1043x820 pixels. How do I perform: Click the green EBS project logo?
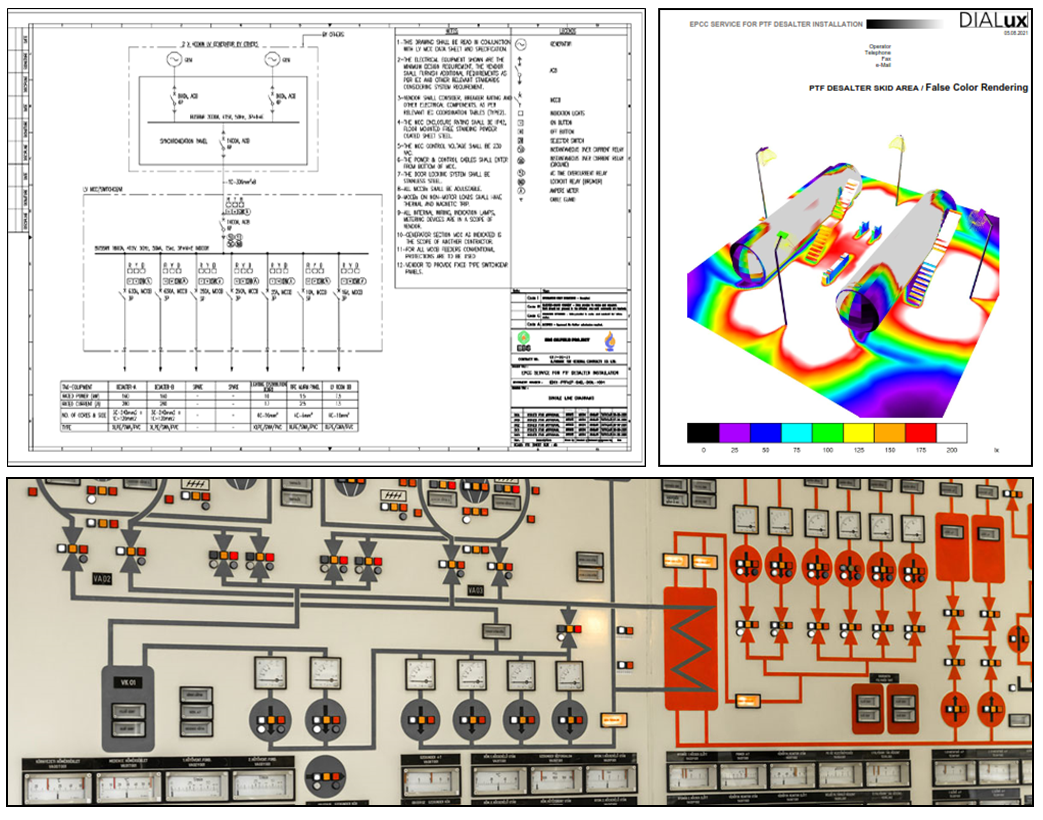click(524, 342)
